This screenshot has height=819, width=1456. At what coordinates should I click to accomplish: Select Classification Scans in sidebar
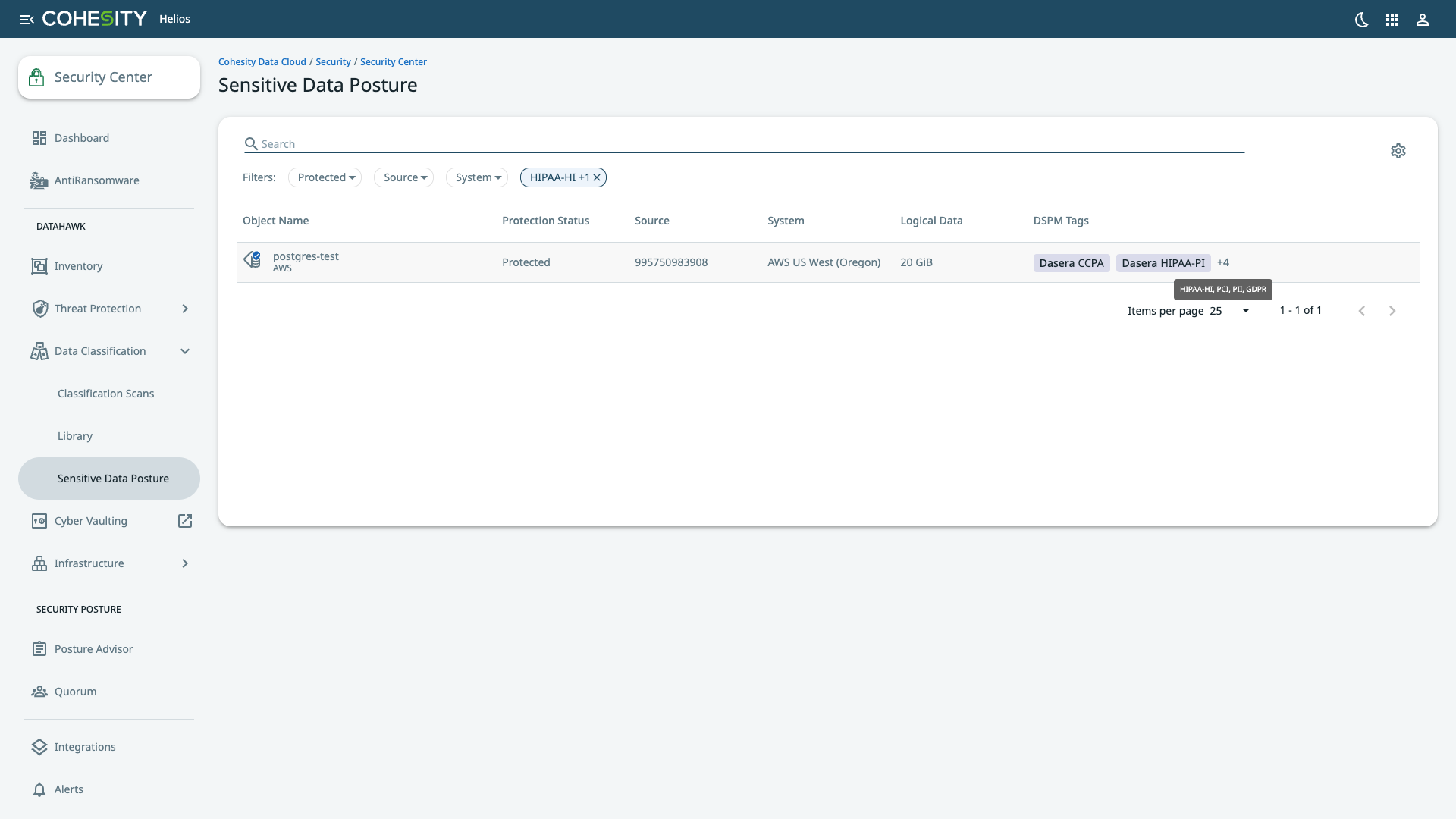click(106, 393)
